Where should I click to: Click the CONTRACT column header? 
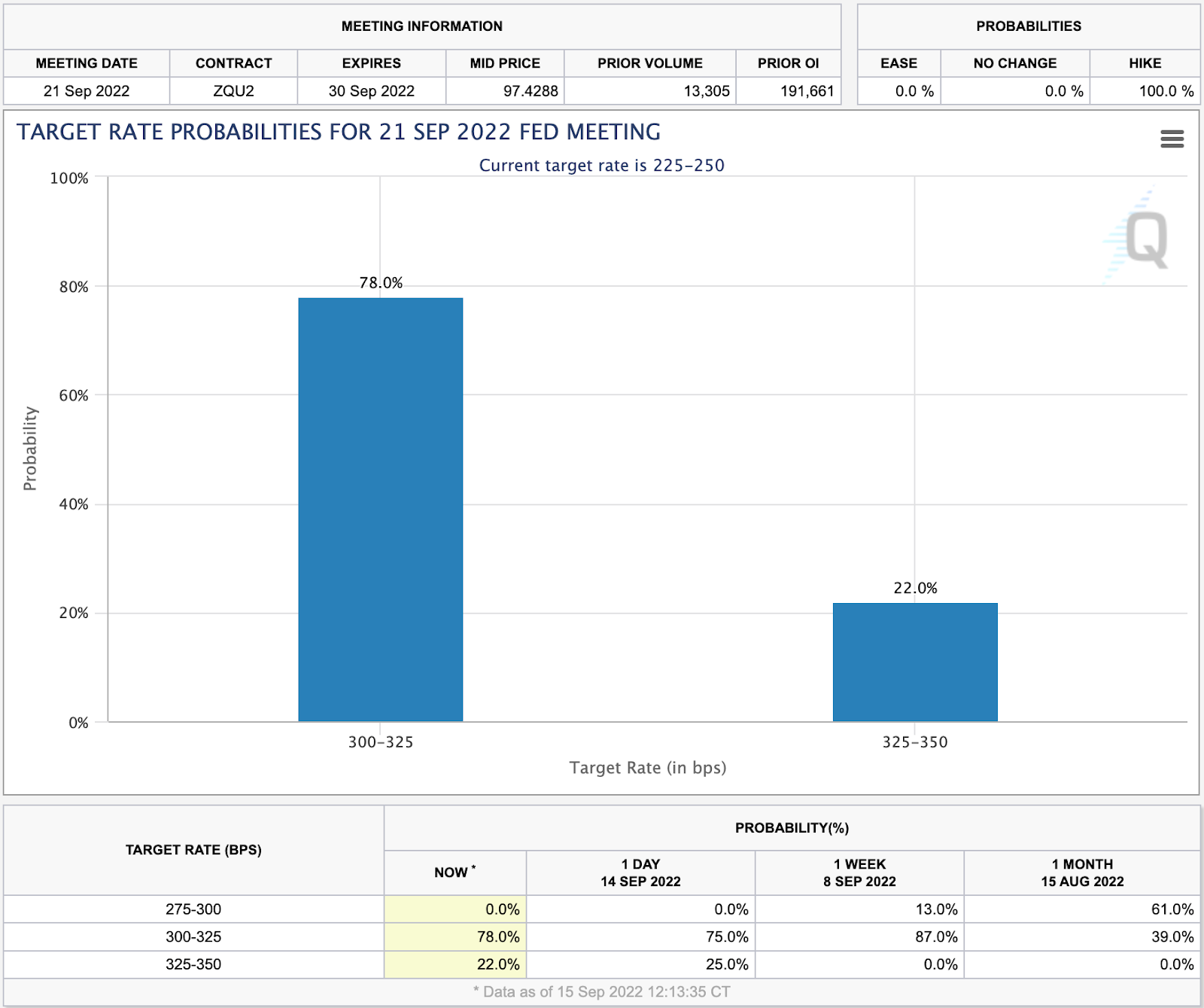tap(234, 63)
